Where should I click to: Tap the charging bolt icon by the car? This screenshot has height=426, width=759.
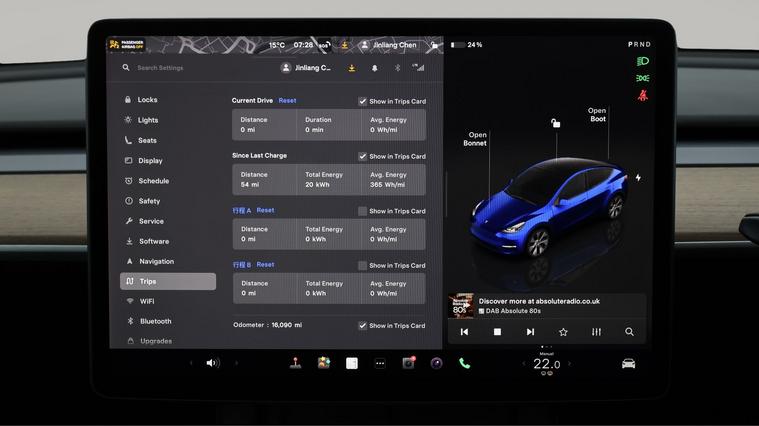pyautogui.click(x=638, y=178)
